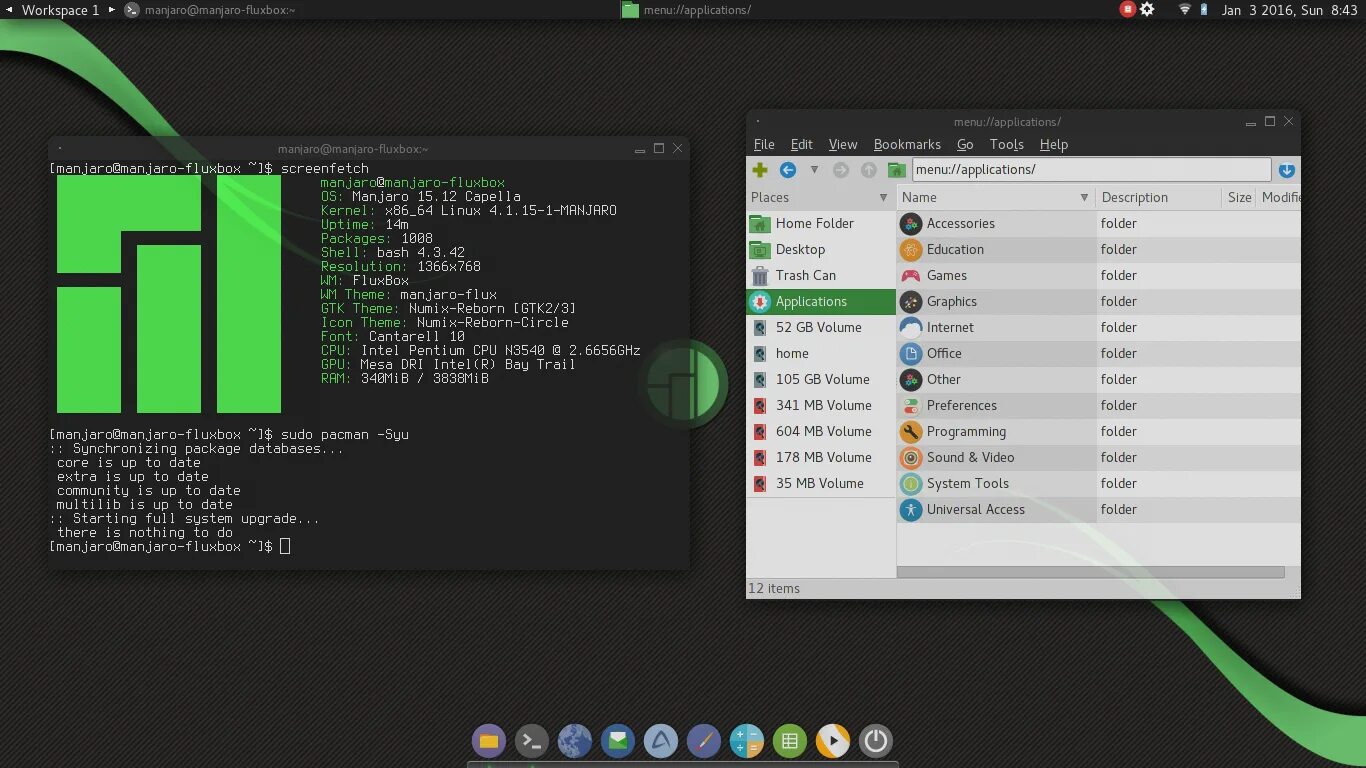
Task: Click the blue triangle-logo dock icon
Action: point(661,741)
